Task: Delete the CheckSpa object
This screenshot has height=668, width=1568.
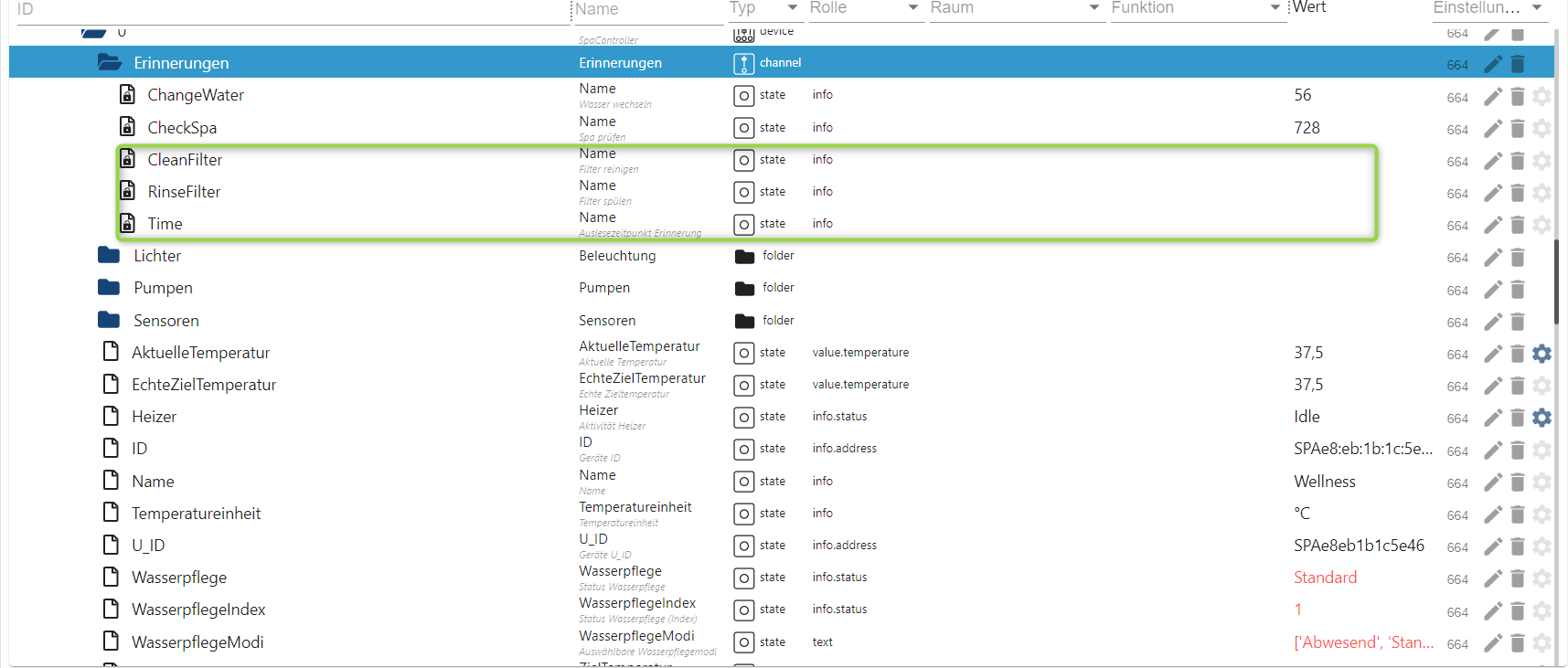Action: tap(1518, 129)
